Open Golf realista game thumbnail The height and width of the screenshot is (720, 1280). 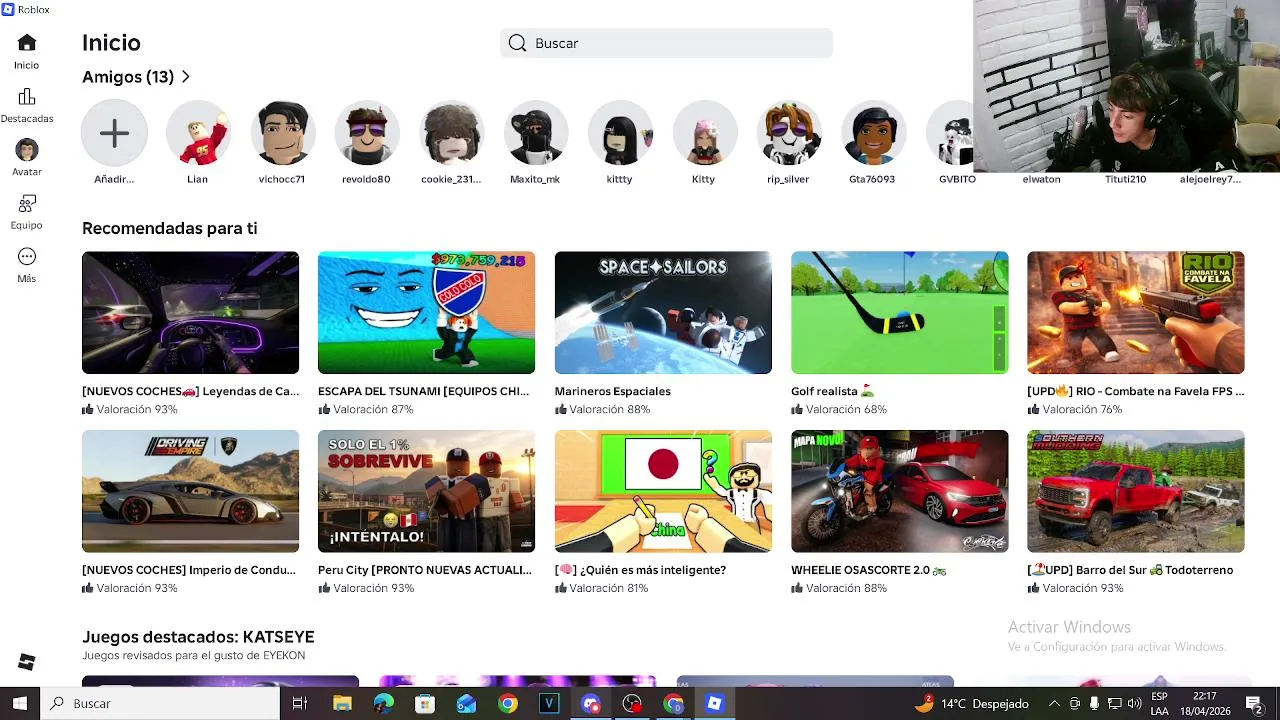(899, 313)
